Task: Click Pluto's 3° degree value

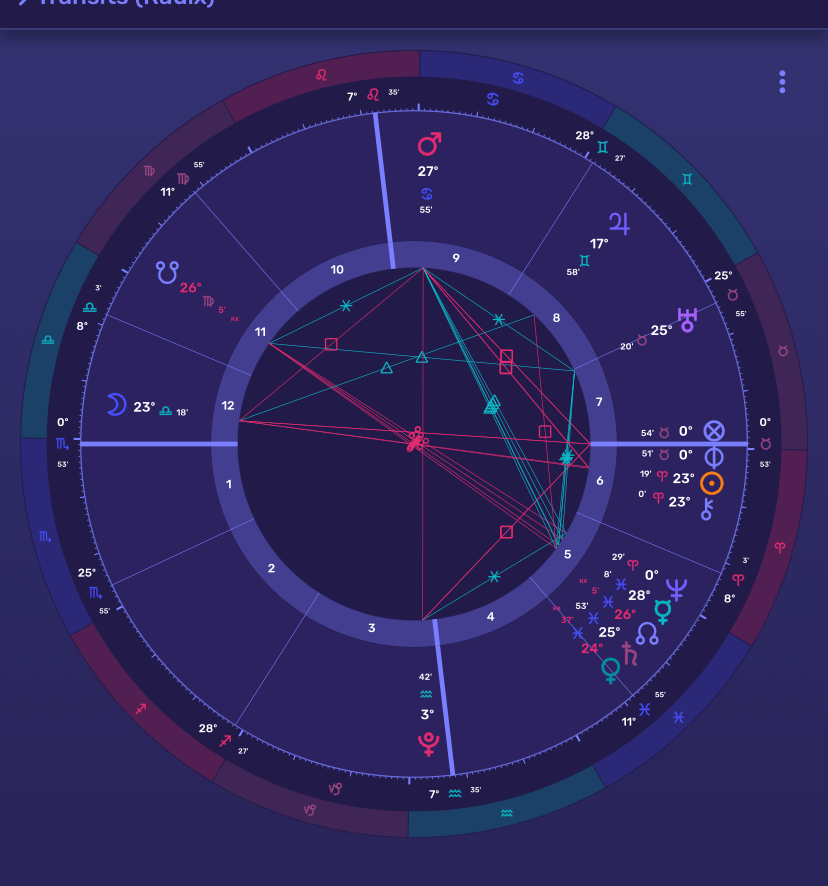Action: 427,714
